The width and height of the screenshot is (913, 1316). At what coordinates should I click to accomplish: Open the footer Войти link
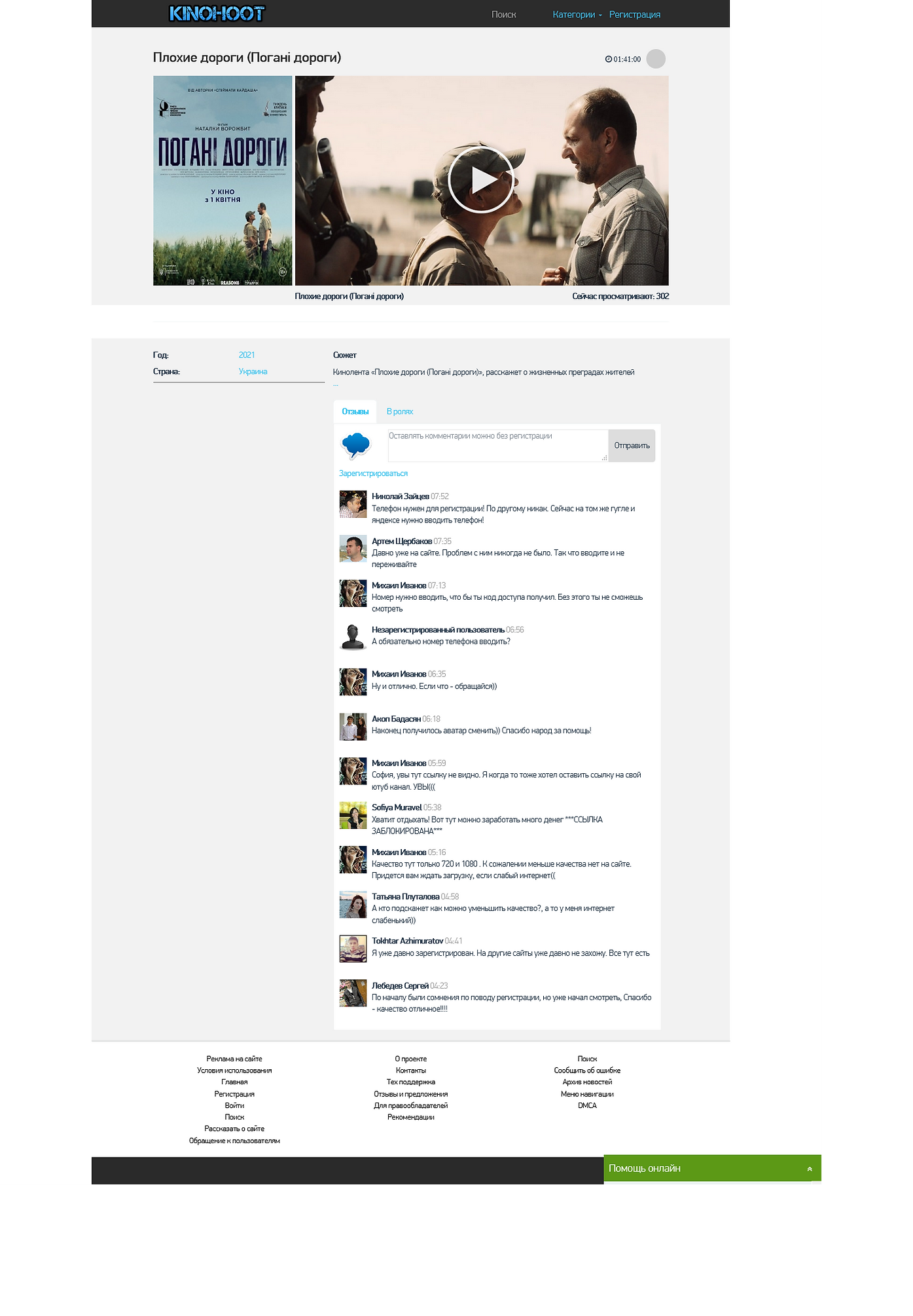tap(234, 1105)
